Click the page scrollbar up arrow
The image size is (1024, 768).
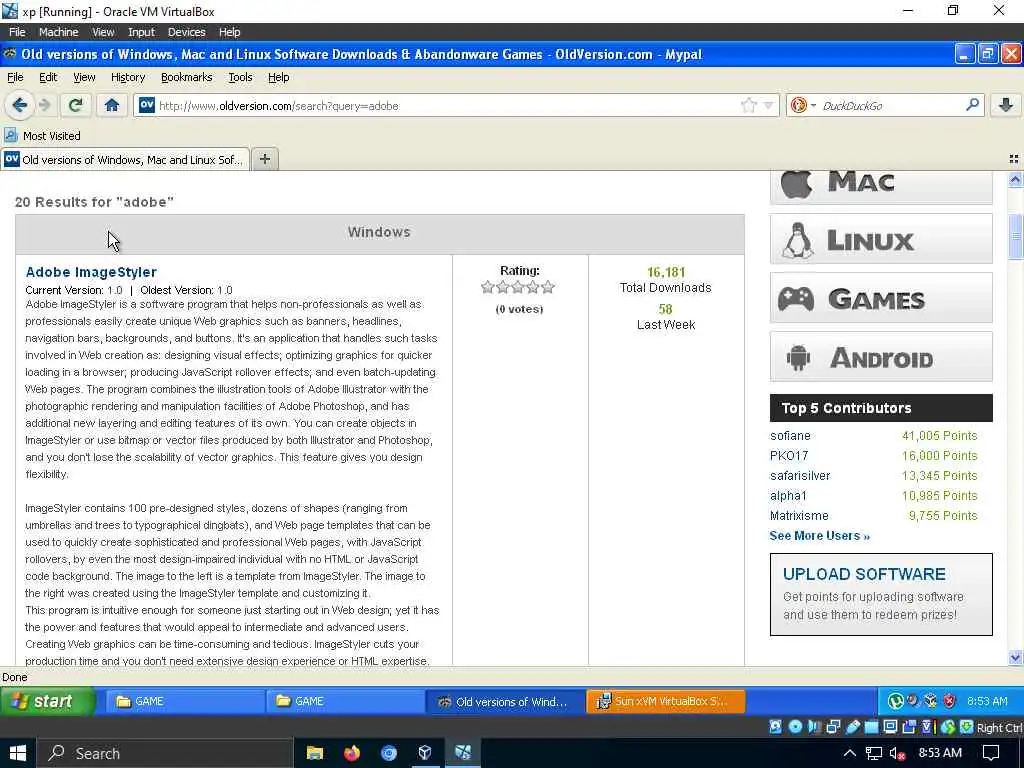coord(1015,179)
